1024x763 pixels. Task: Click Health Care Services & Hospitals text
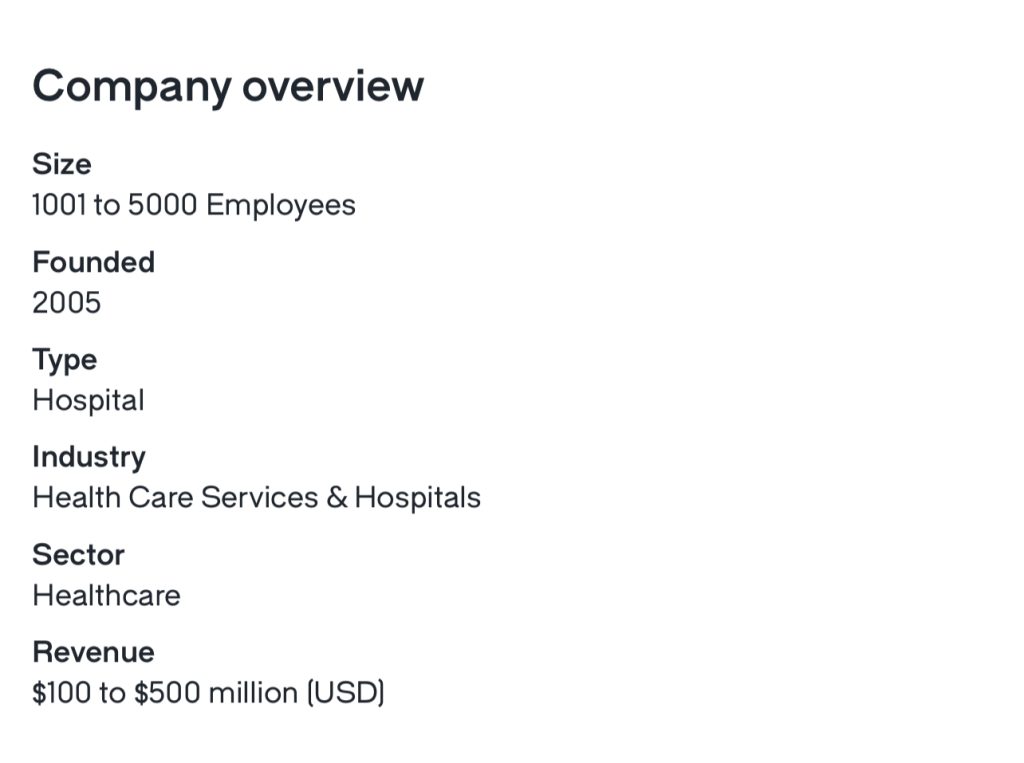(x=257, y=498)
